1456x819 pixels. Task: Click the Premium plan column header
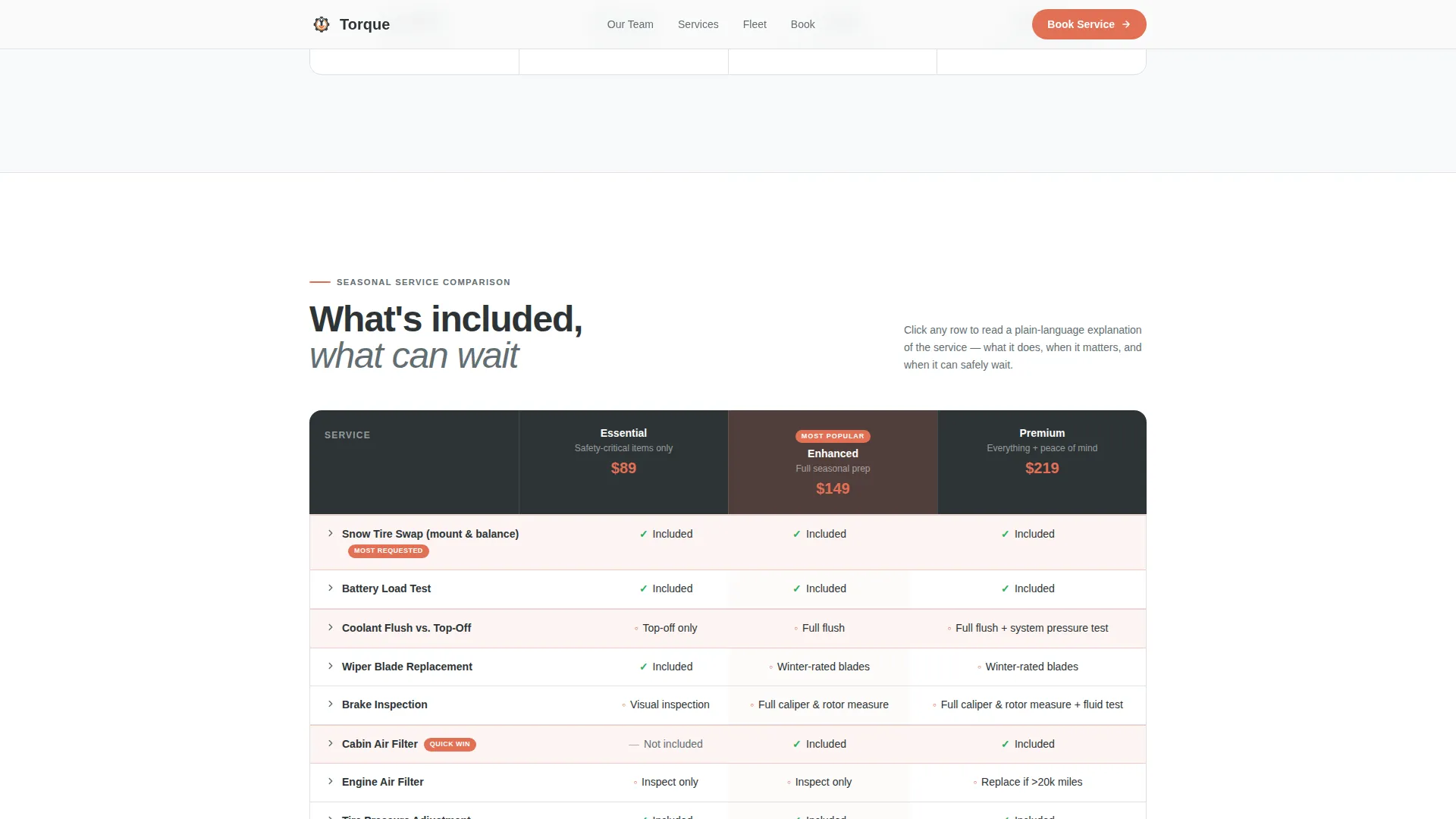(1042, 463)
